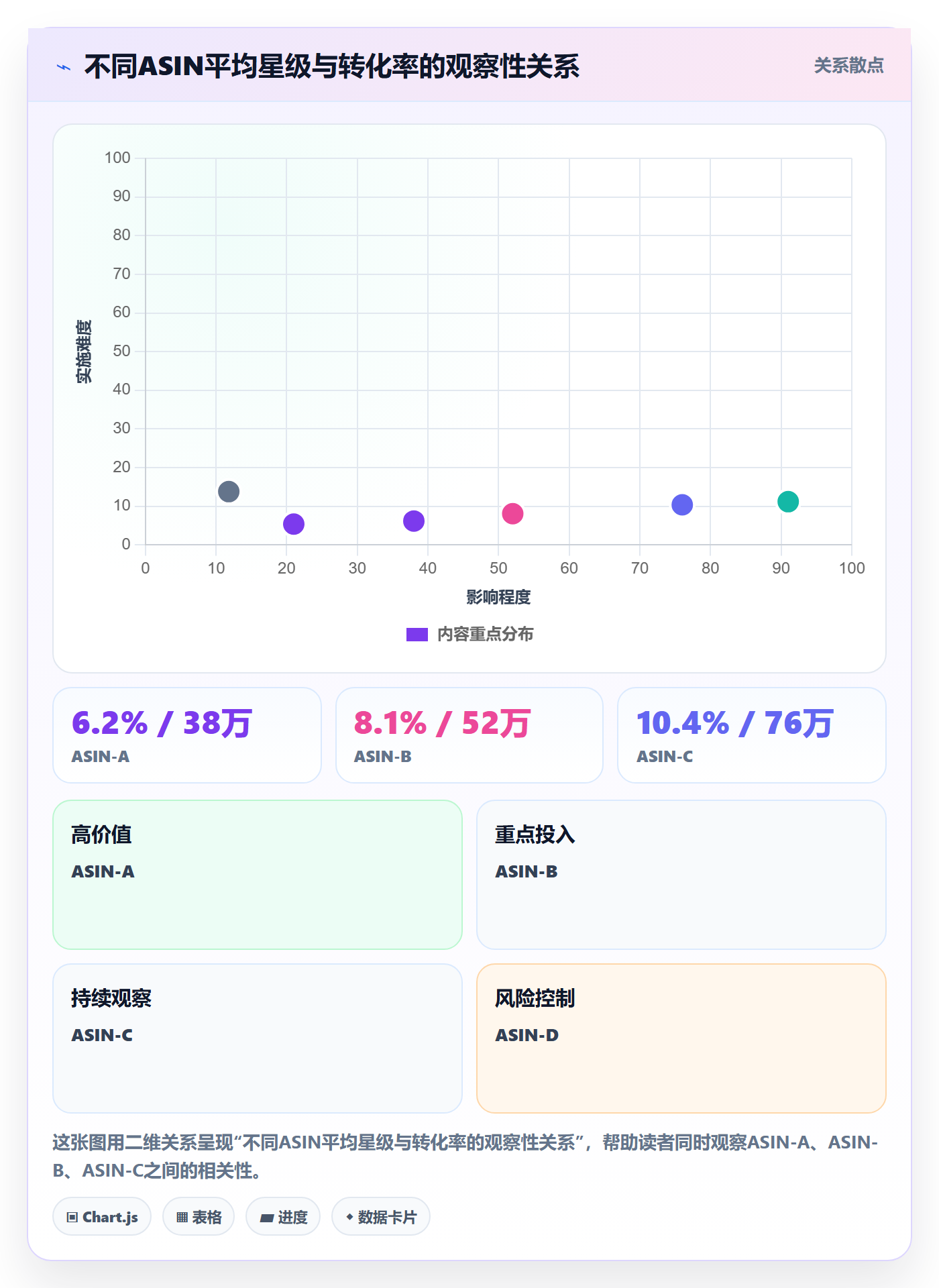
Task: Click the gray scatter point near x=12
Action: point(229,492)
